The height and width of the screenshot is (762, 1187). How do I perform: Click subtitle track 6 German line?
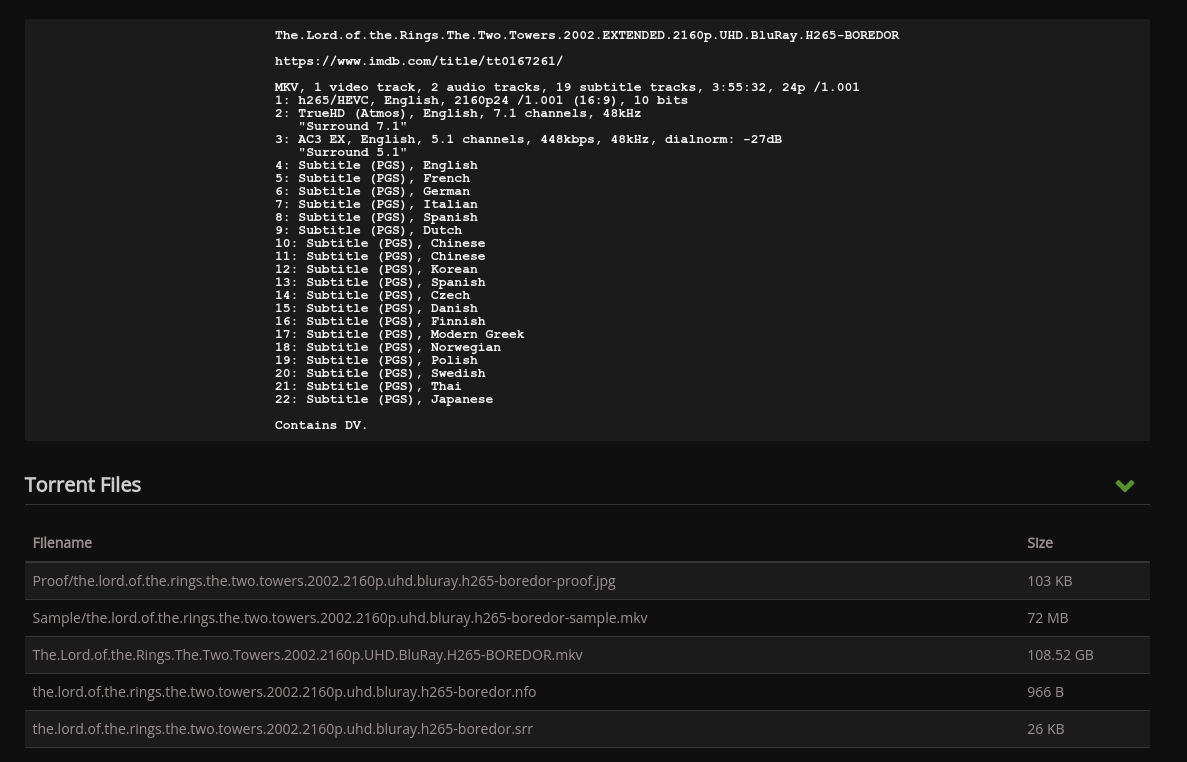tap(372, 191)
